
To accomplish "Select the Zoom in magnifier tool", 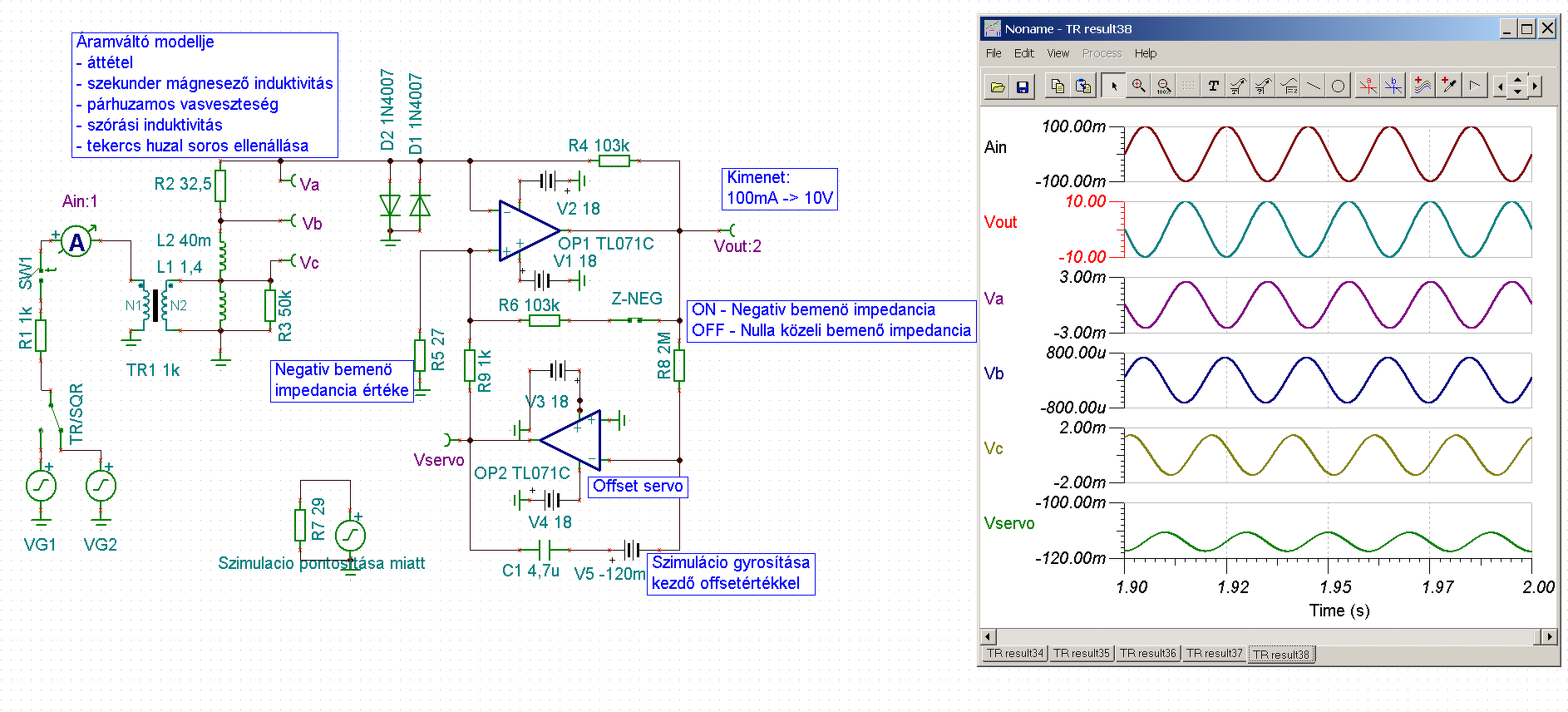I will pyautogui.click(x=1138, y=86).
